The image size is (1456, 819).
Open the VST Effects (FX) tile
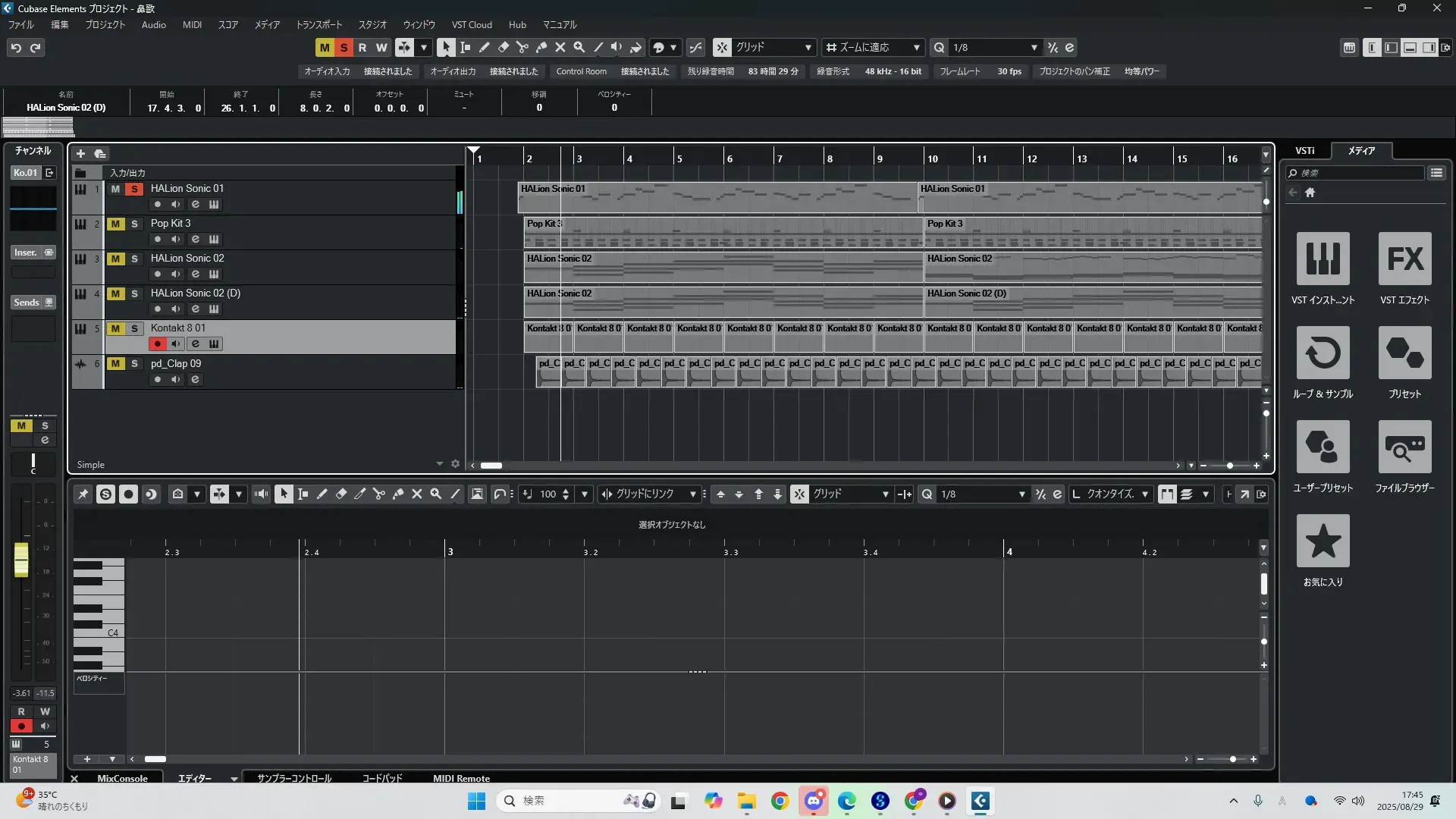[x=1404, y=259]
